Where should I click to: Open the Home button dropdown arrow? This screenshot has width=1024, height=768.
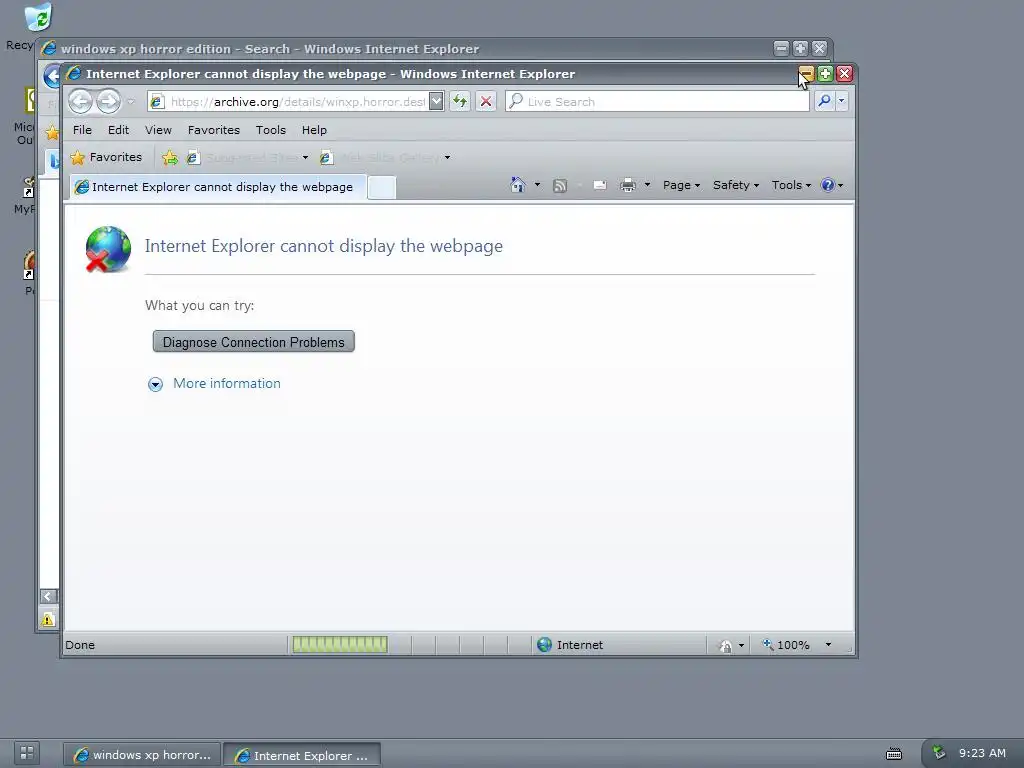coord(537,185)
